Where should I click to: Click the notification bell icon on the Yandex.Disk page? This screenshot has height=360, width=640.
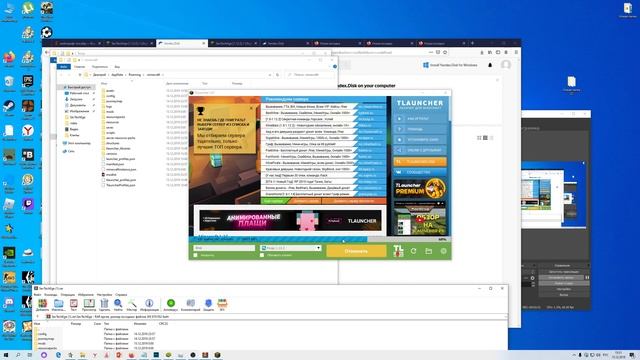(490, 65)
